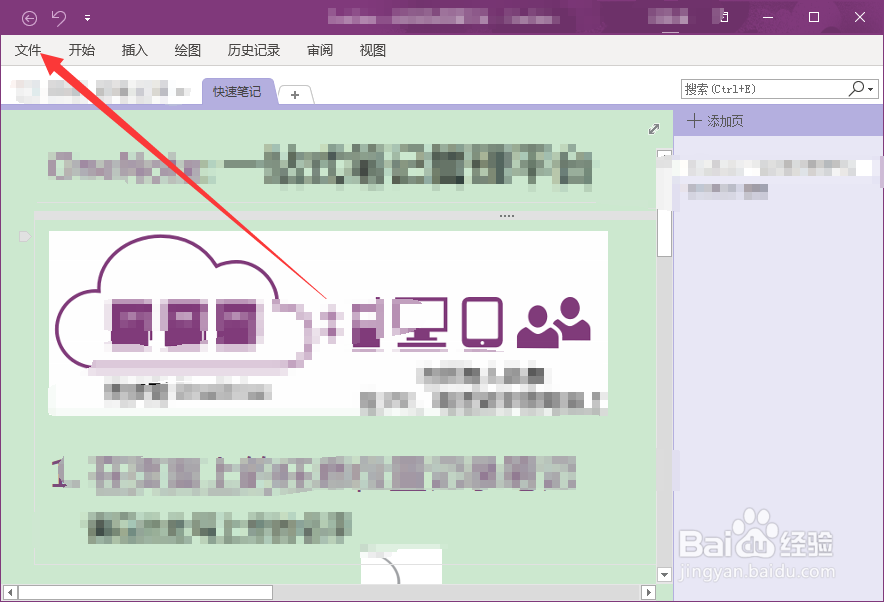Undo the last action
Screen dimensions: 884x602
(x=59, y=18)
